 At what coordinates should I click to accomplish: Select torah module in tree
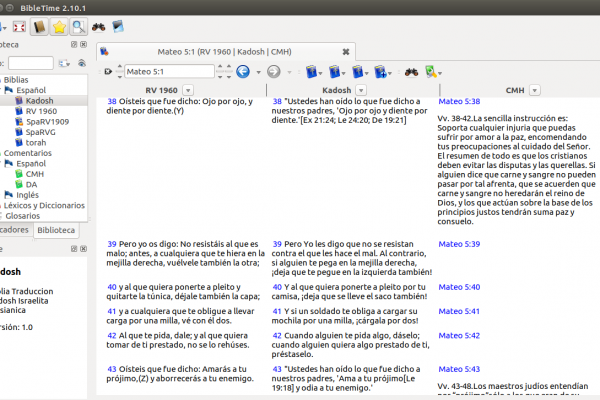coord(36,142)
